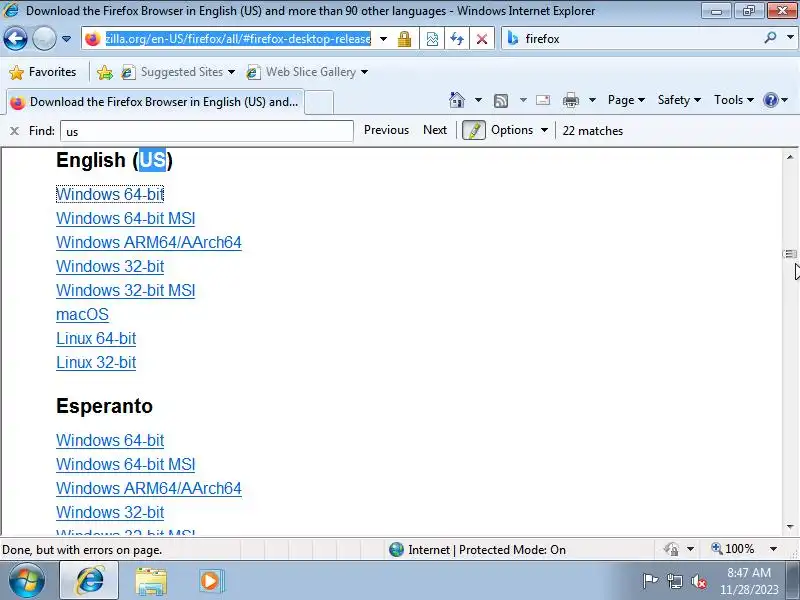Open the Page menu
The image size is (800, 600).
(626, 100)
